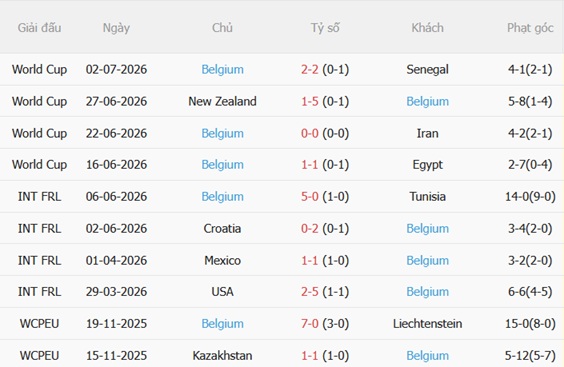This screenshot has height=367, width=564.
Task: Click Belgium link in USA match row
Action: pos(427,292)
